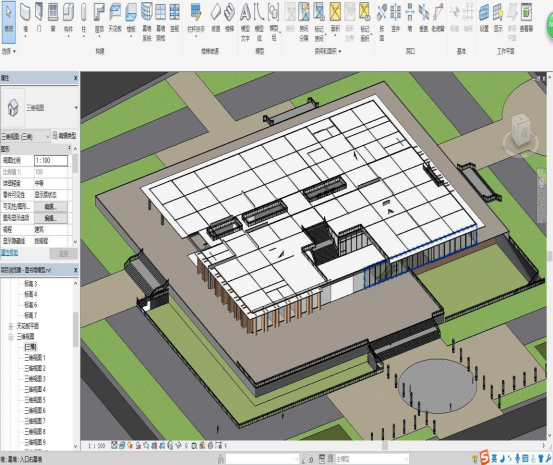Screen dimensions: 553x465
Task: Collapse the Graphics properties section
Action: (69, 148)
